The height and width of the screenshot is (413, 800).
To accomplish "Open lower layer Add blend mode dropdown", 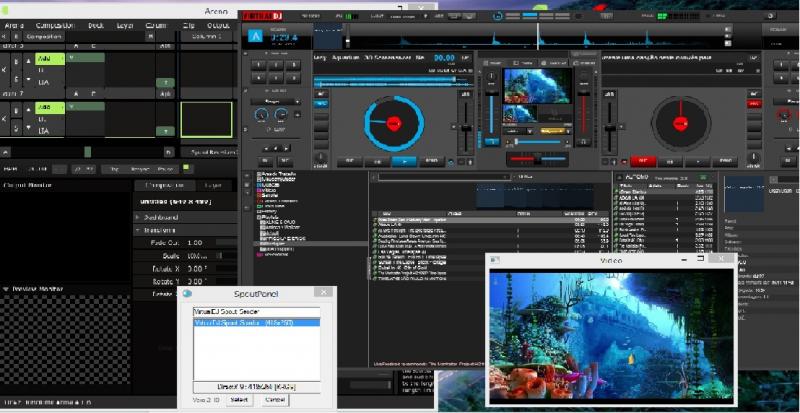I will click(50, 108).
